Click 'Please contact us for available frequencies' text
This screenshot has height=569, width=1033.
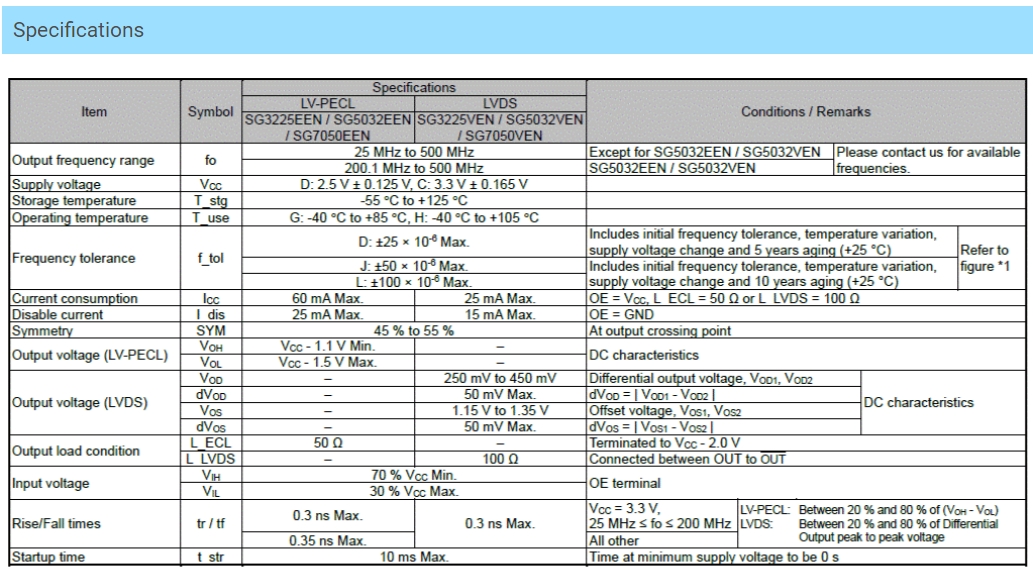[928, 160]
